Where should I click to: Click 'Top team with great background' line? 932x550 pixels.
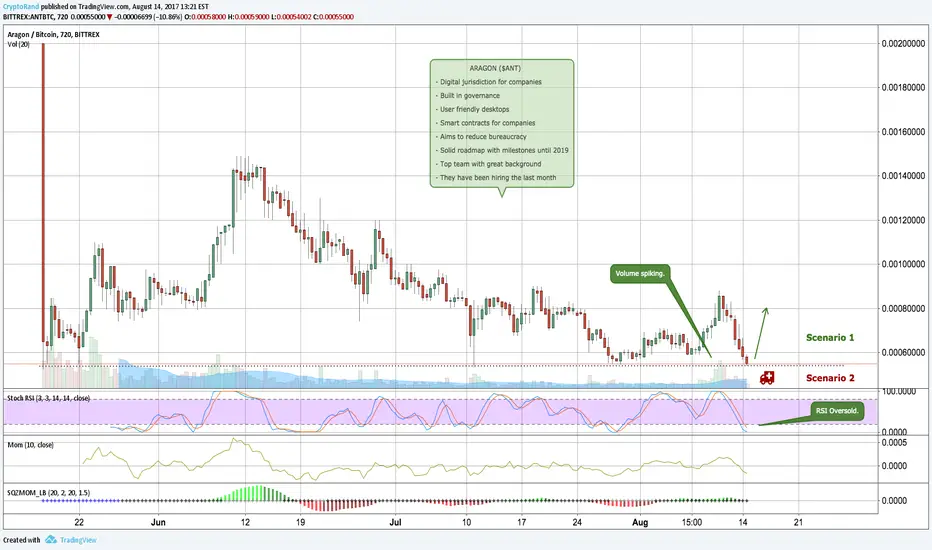tap(490, 164)
